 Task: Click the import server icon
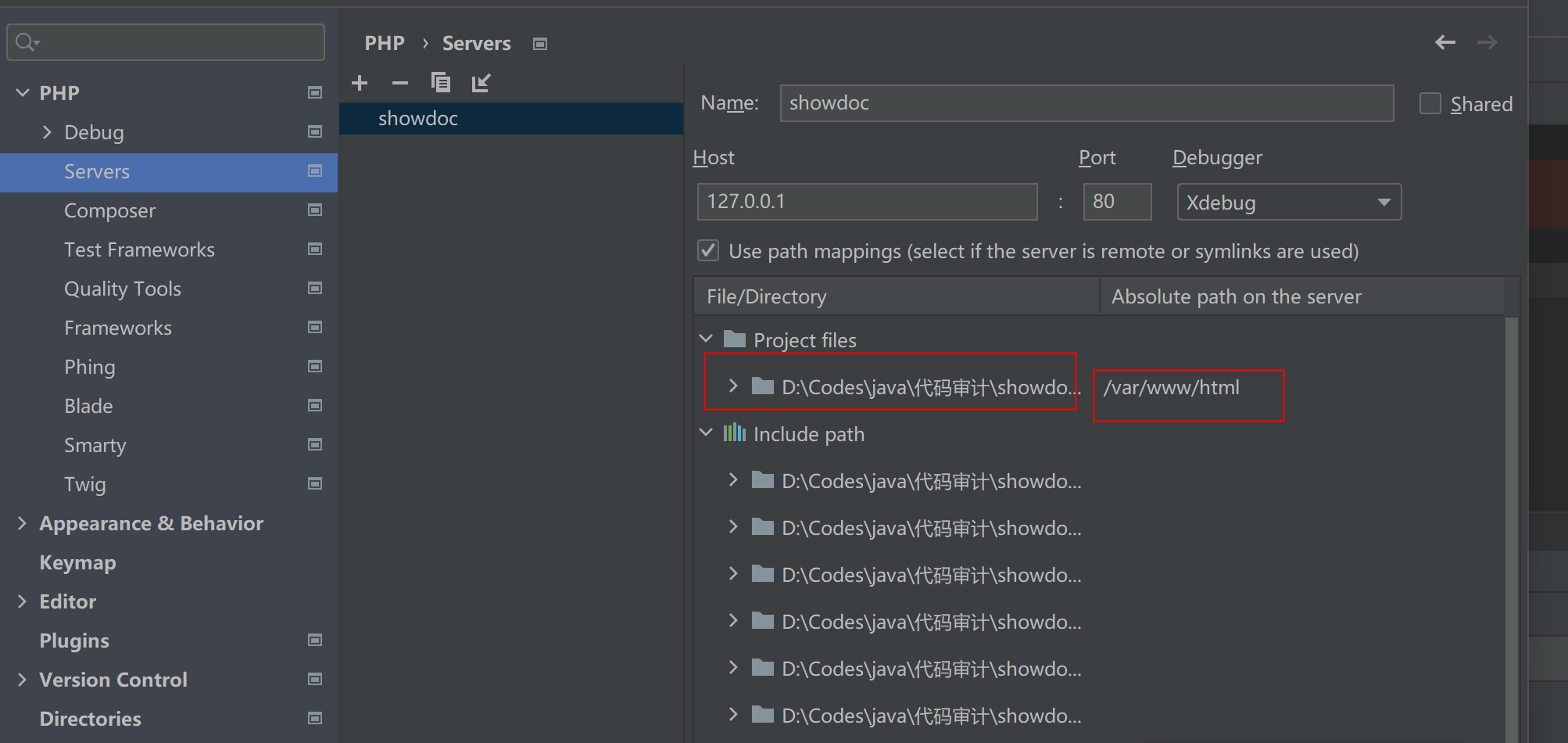pos(481,82)
